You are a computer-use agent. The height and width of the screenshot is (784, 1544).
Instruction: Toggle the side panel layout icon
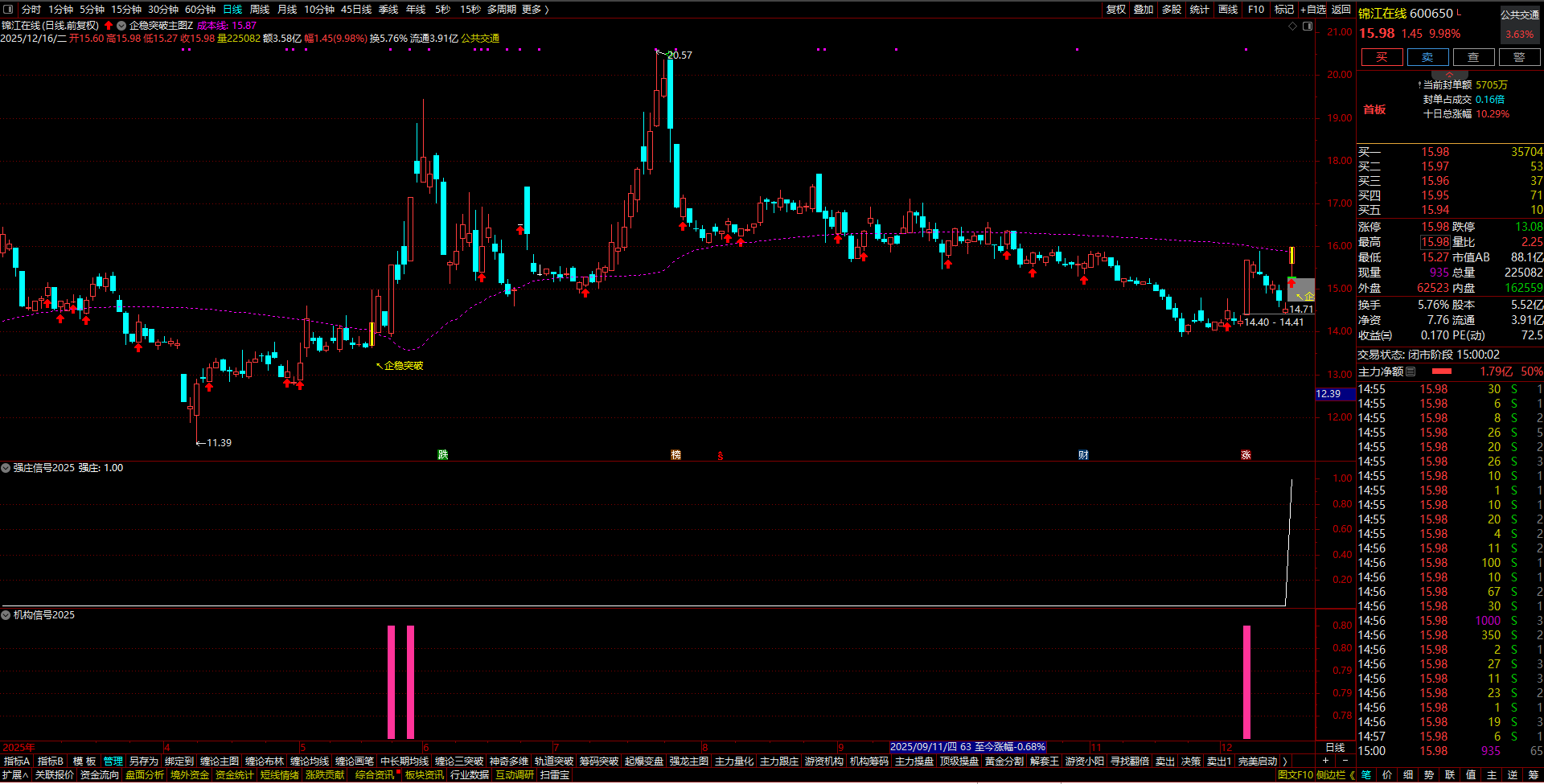point(1308,27)
